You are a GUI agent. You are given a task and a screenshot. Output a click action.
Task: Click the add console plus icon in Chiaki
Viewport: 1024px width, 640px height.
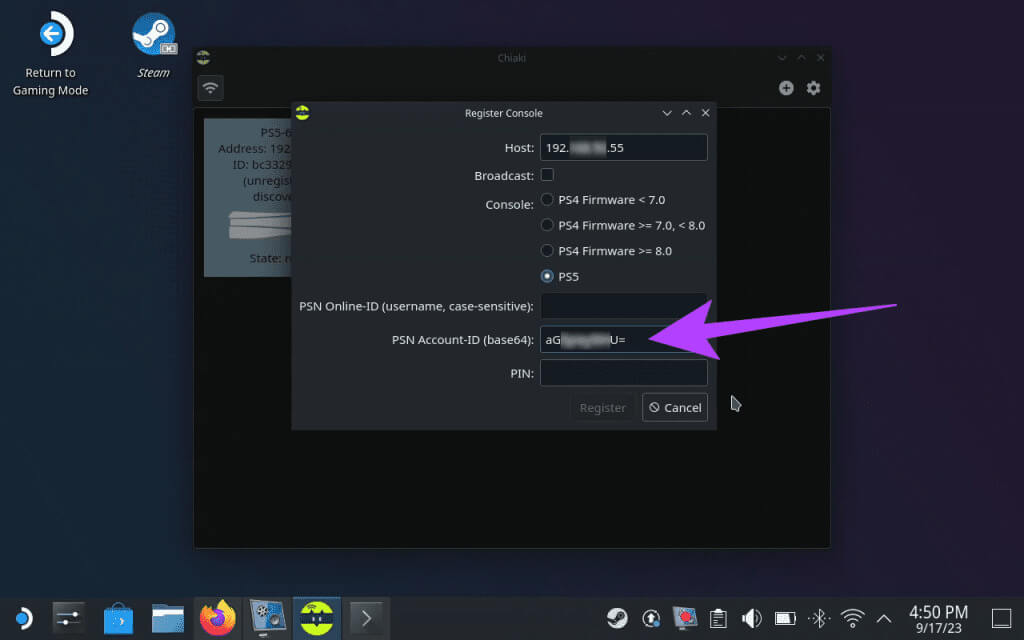pyautogui.click(x=786, y=88)
